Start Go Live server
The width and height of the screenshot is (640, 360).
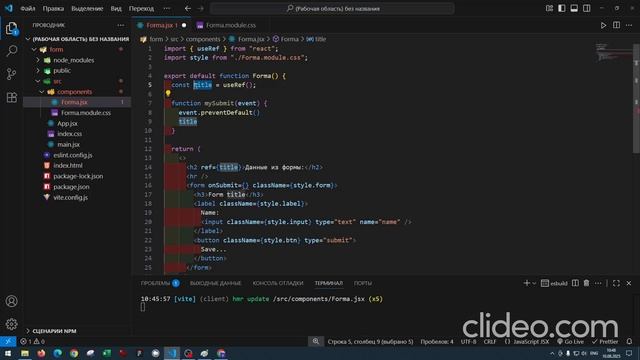pos(571,341)
